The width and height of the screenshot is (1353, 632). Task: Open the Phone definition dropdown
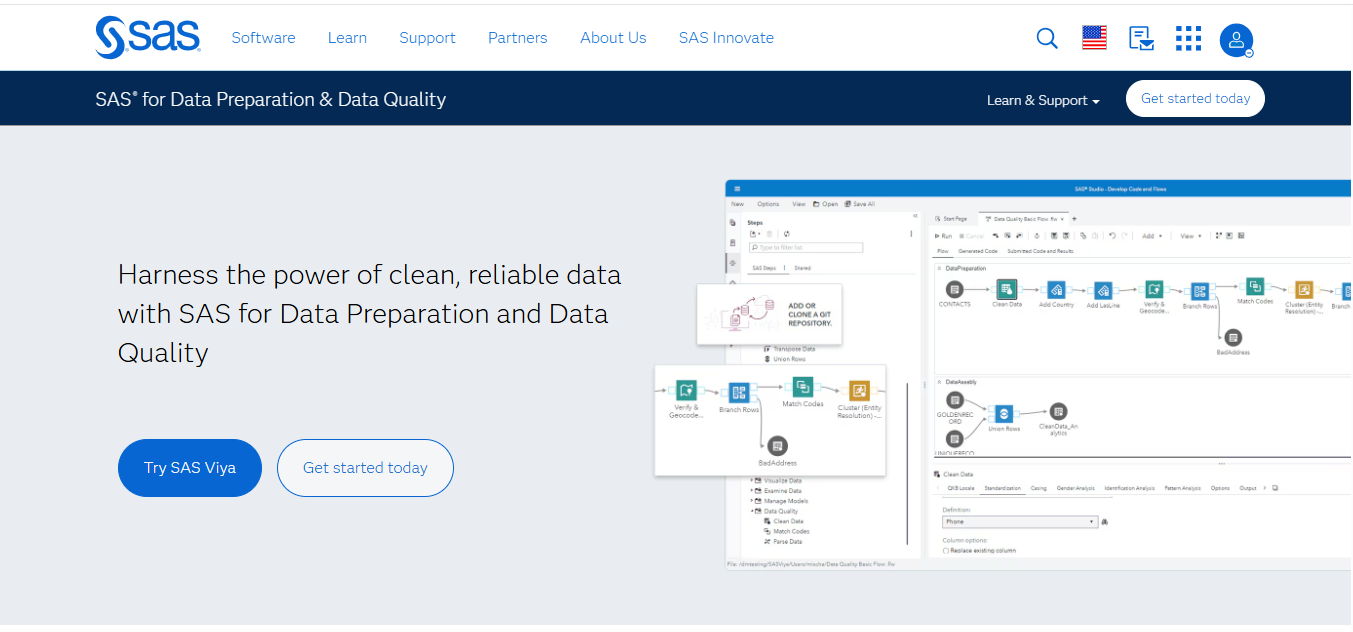1018,521
